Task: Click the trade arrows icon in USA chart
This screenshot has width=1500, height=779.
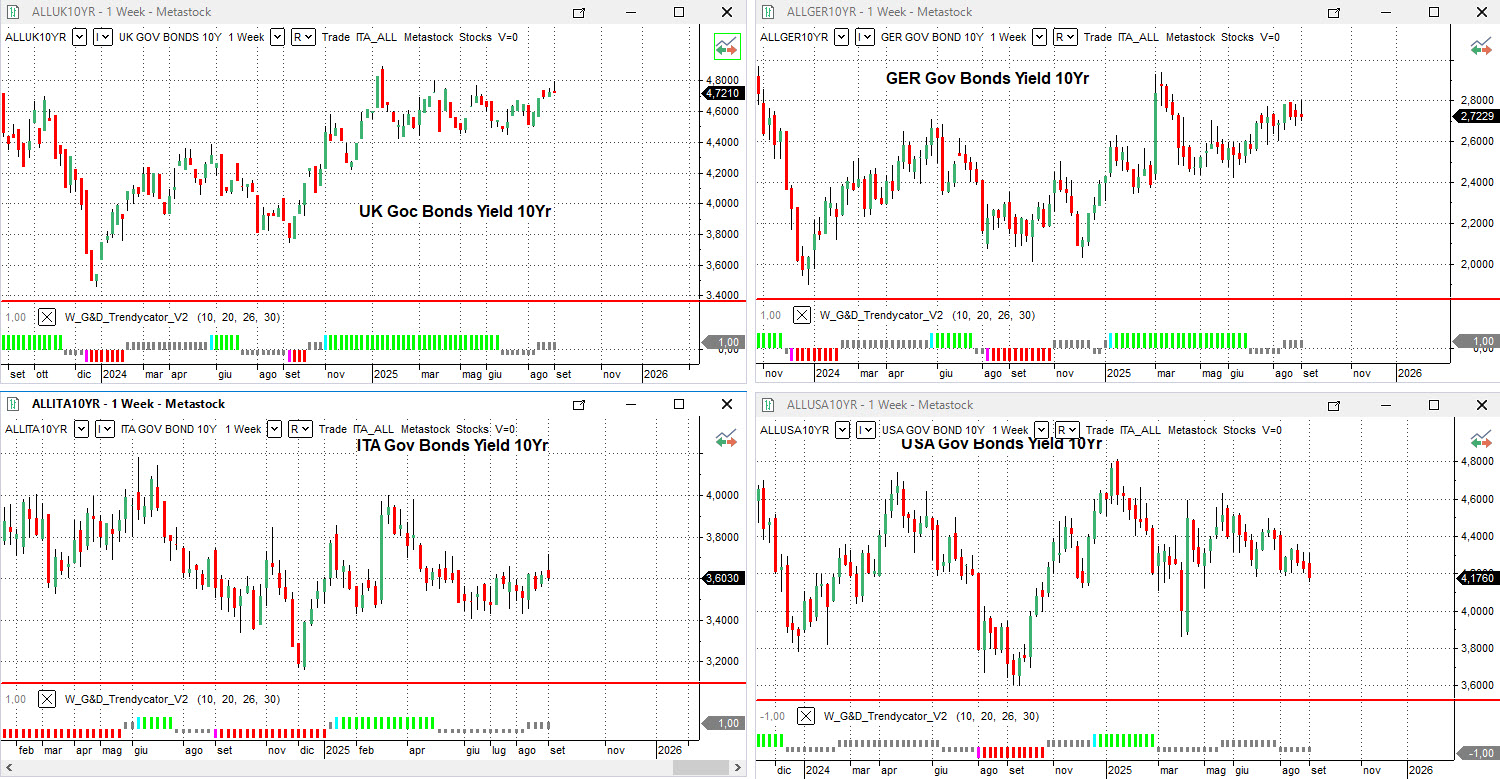Action: pyautogui.click(x=1481, y=439)
